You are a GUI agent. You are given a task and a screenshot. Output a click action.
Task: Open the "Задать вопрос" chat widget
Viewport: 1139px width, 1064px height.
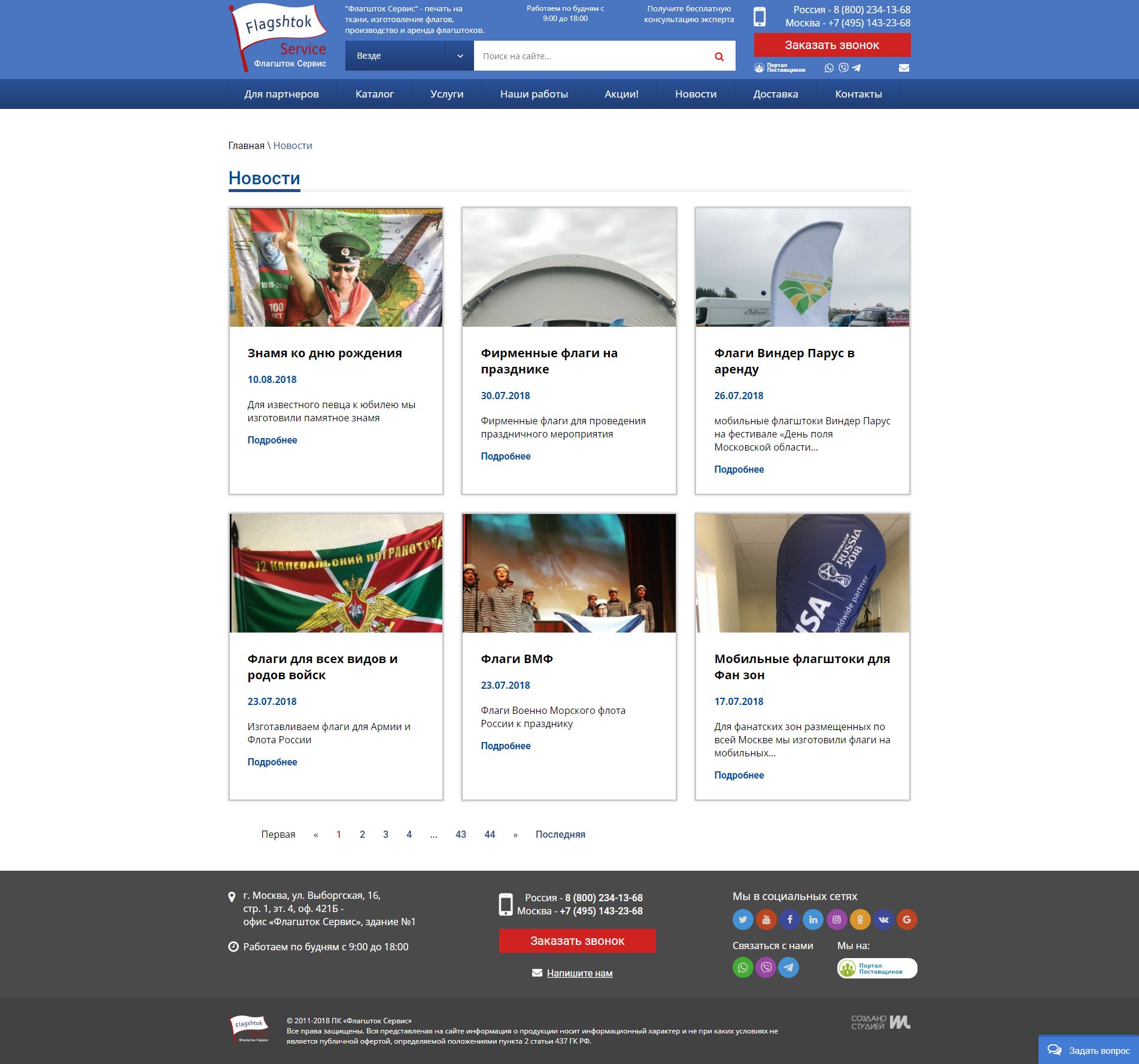click(1088, 1050)
